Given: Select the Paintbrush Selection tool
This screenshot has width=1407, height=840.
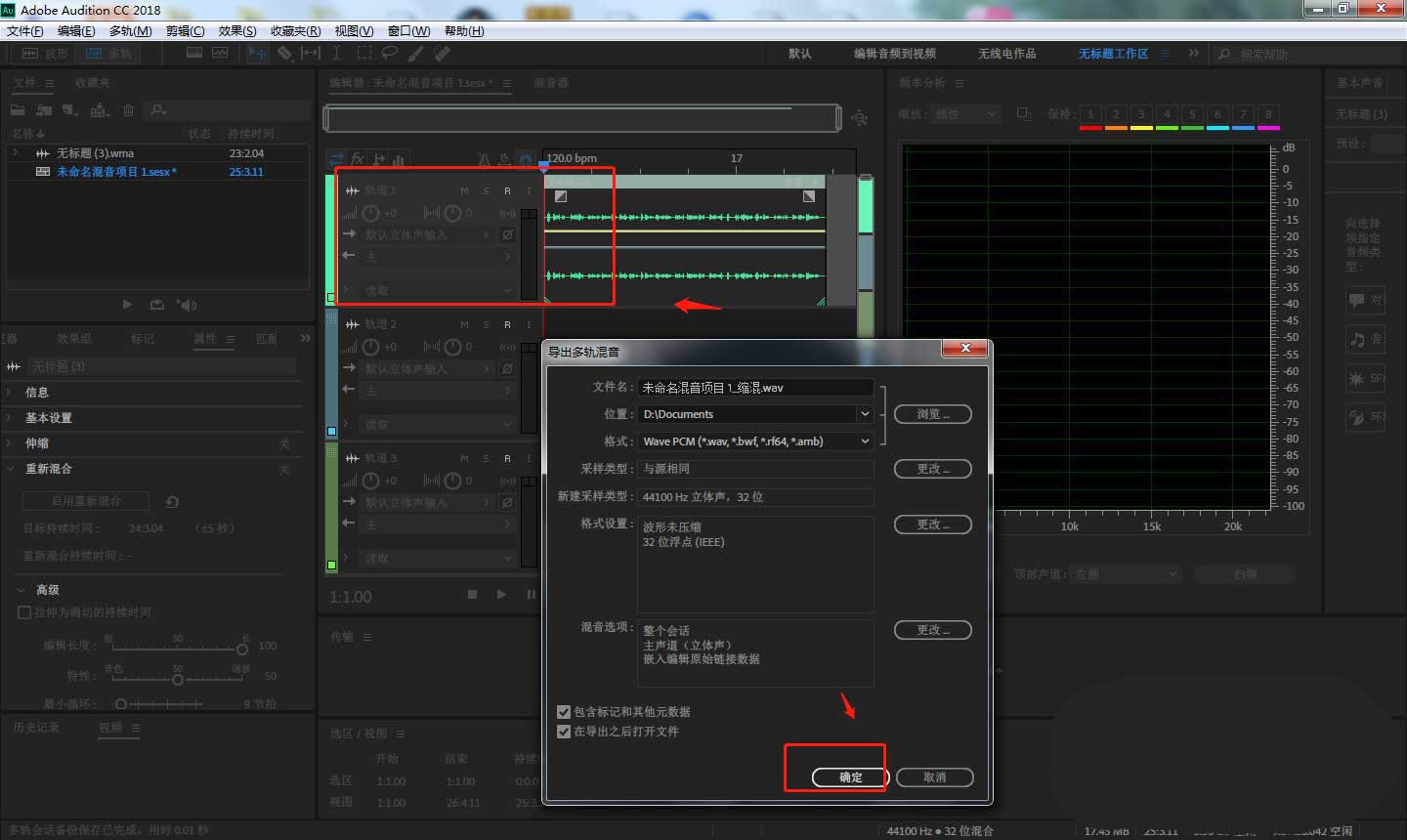Looking at the screenshot, I should [416, 53].
